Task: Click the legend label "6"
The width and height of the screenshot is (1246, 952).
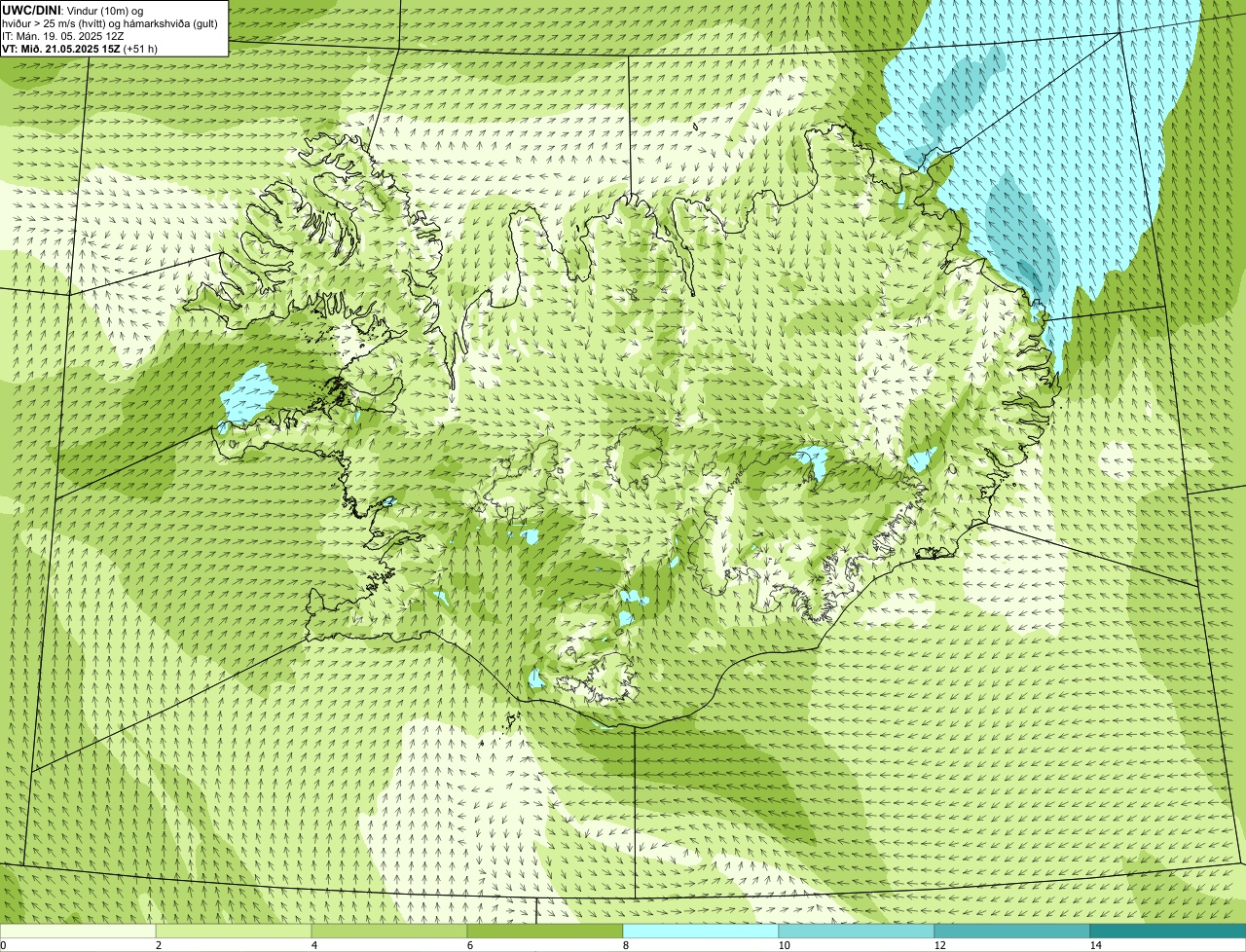Action: pos(469,945)
